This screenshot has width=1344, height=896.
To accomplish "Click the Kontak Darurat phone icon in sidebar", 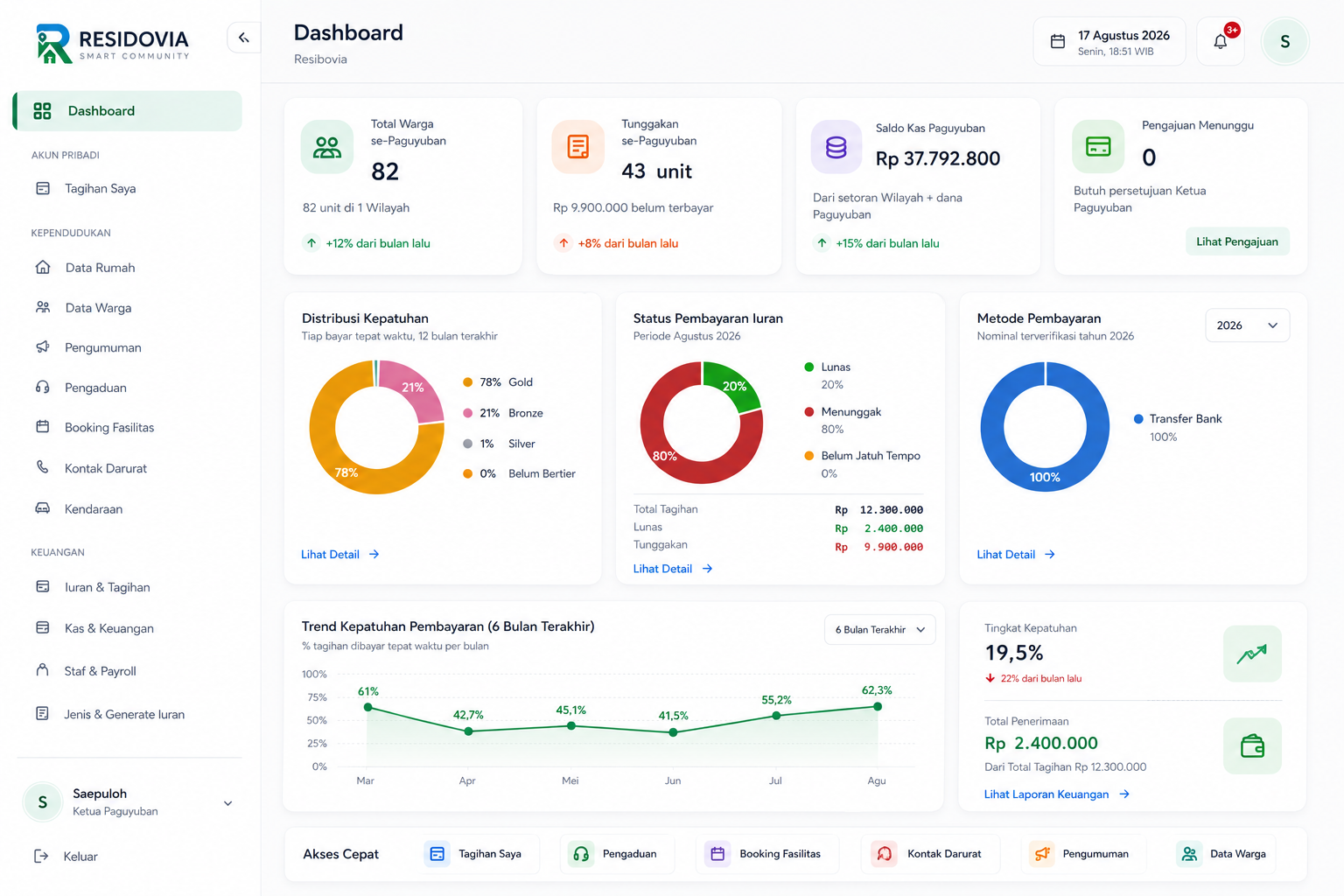I will (43, 467).
